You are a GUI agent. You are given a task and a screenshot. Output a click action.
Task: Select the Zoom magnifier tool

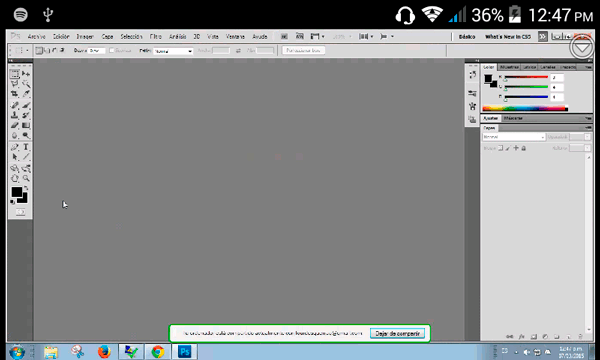click(x=26, y=178)
